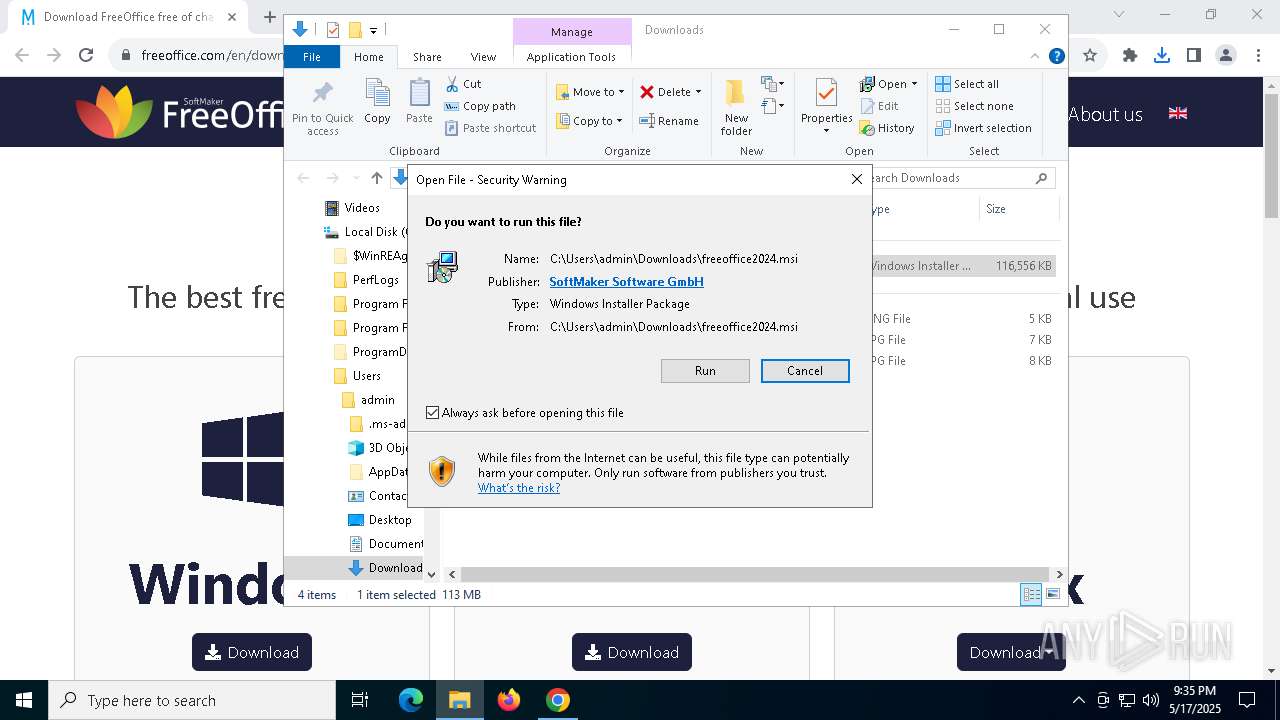The image size is (1280, 720).
Task: Click the Rename ribbon button
Action: [x=669, y=121]
